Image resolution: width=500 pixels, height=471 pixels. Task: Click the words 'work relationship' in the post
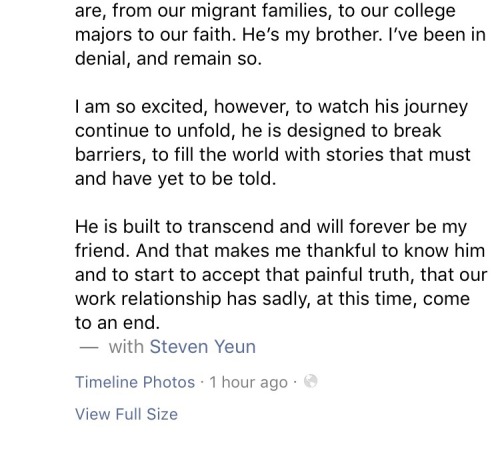[148, 299]
